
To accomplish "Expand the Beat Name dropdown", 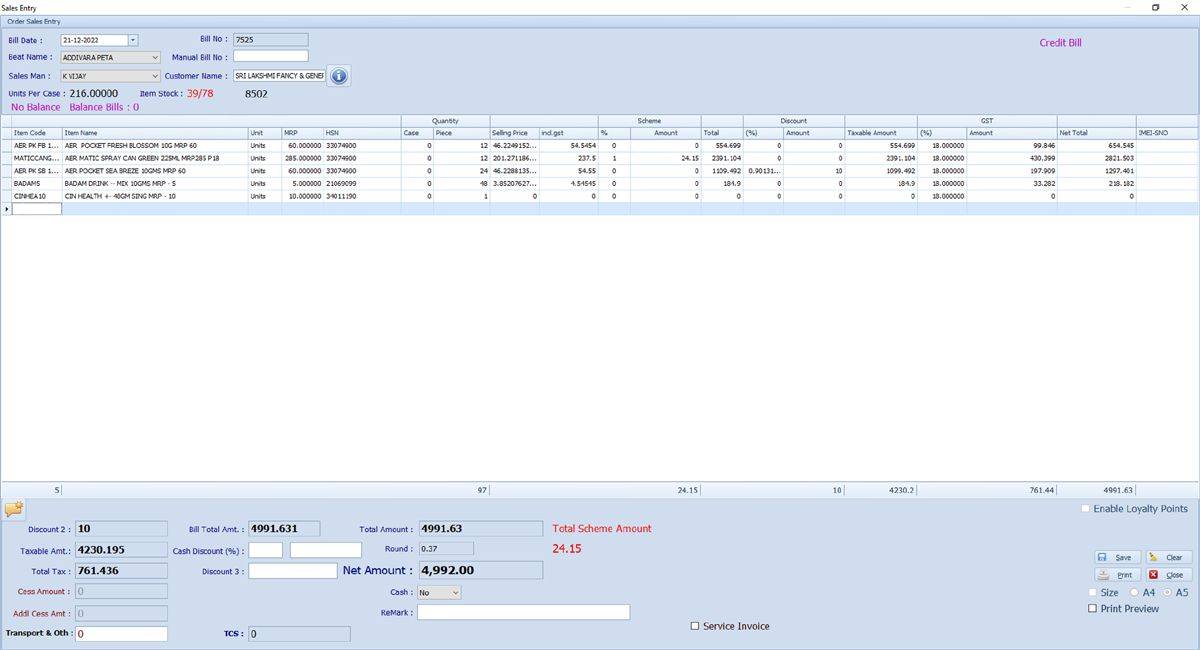I will click(x=154, y=58).
